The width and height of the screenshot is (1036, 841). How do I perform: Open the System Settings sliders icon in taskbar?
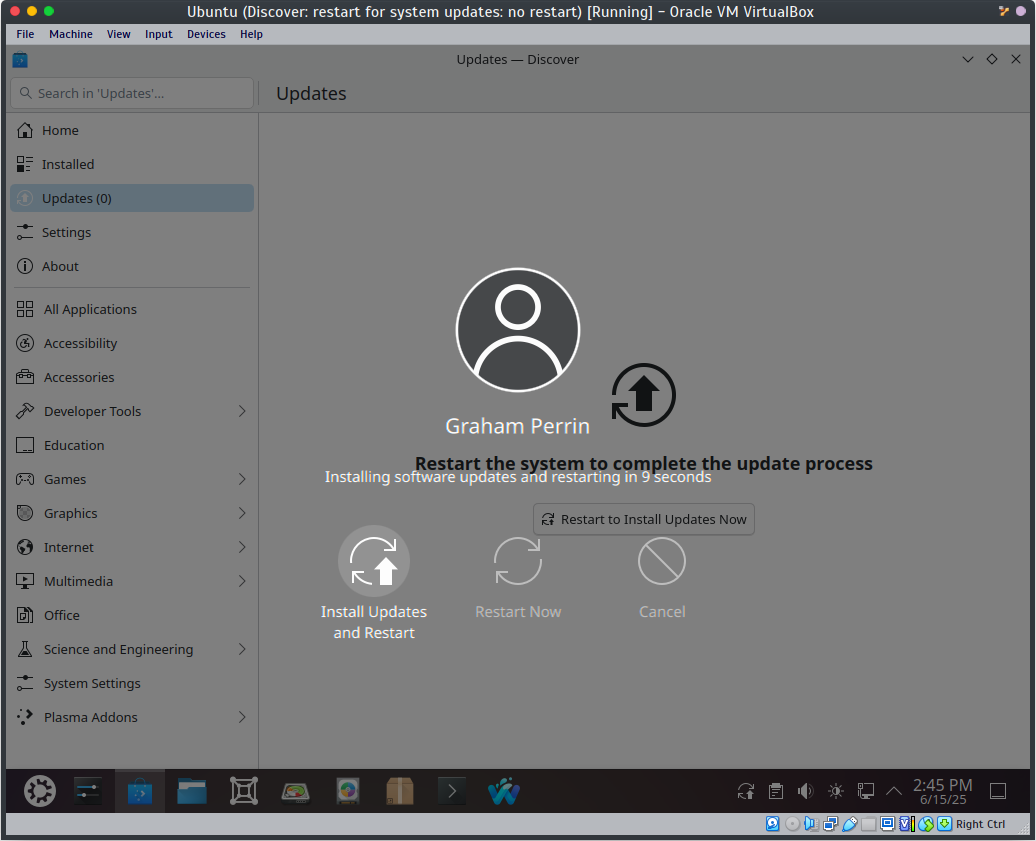pos(87,791)
